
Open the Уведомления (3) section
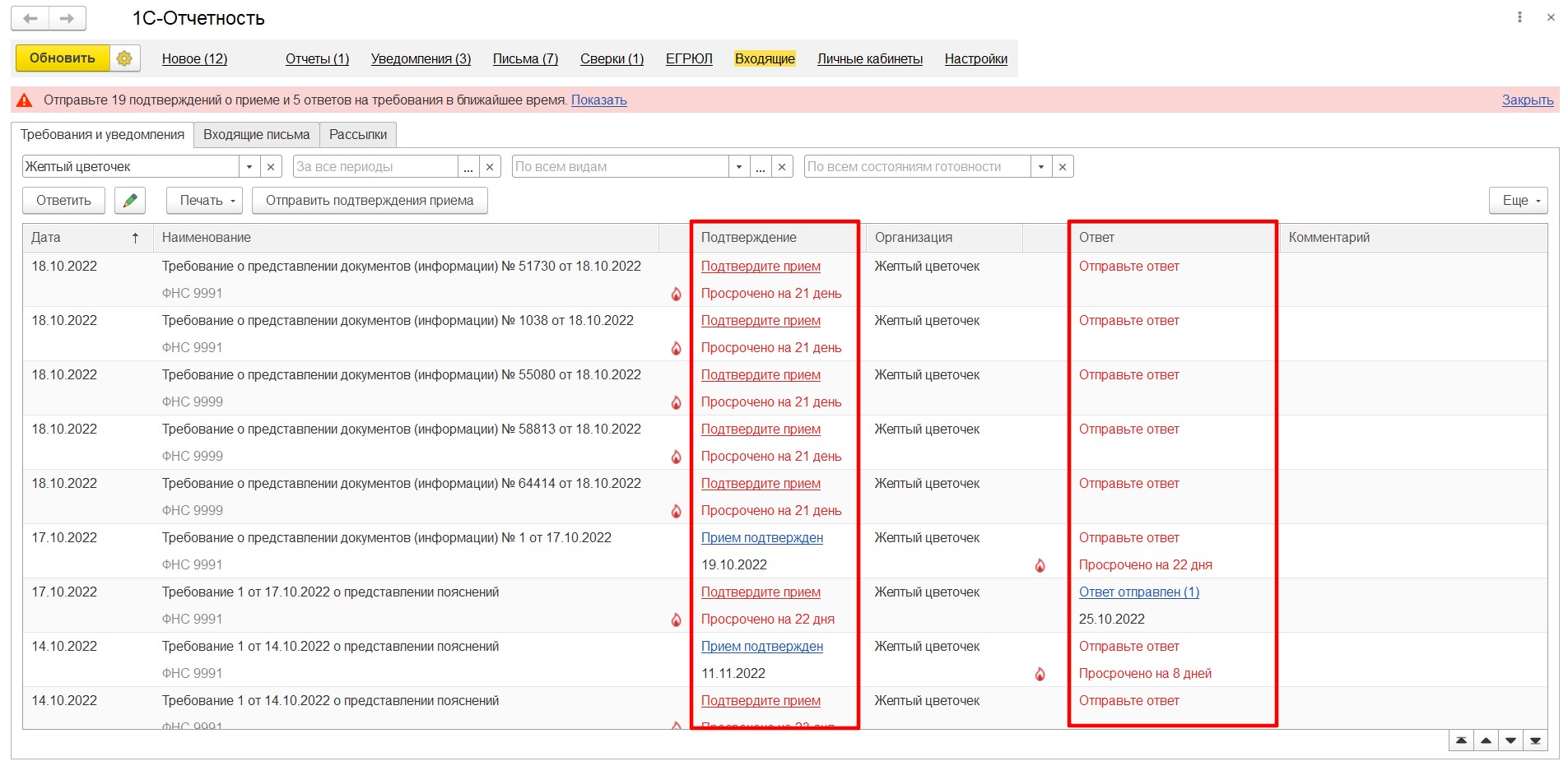click(x=421, y=58)
